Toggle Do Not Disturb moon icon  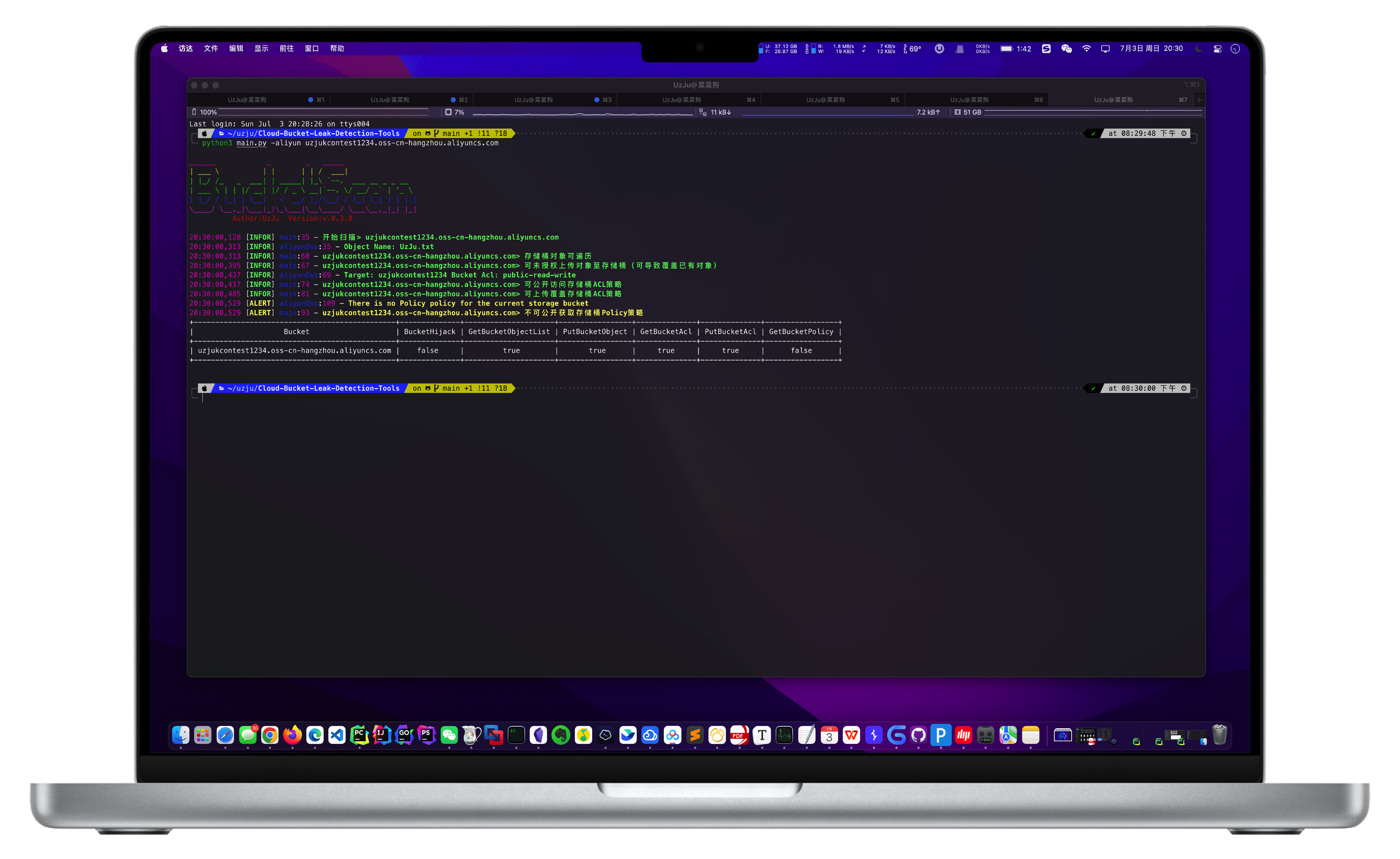pos(1199,49)
